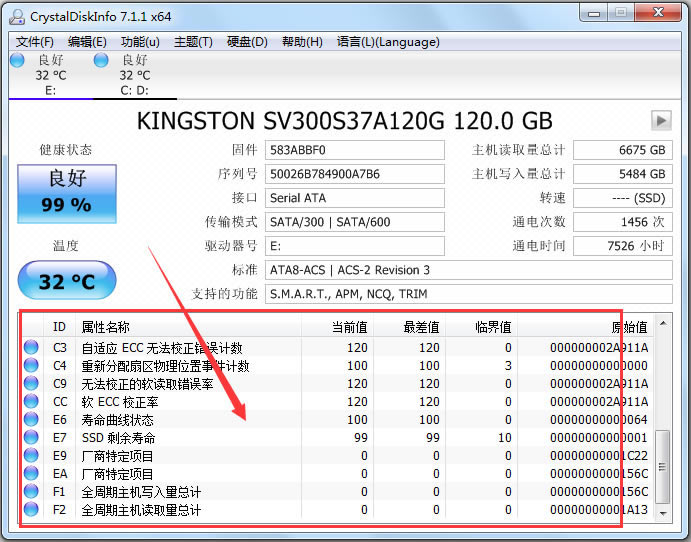Click the blue orb of SSD 剩余寿命 row
Image resolution: width=691 pixels, height=542 pixels.
(32, 438)
